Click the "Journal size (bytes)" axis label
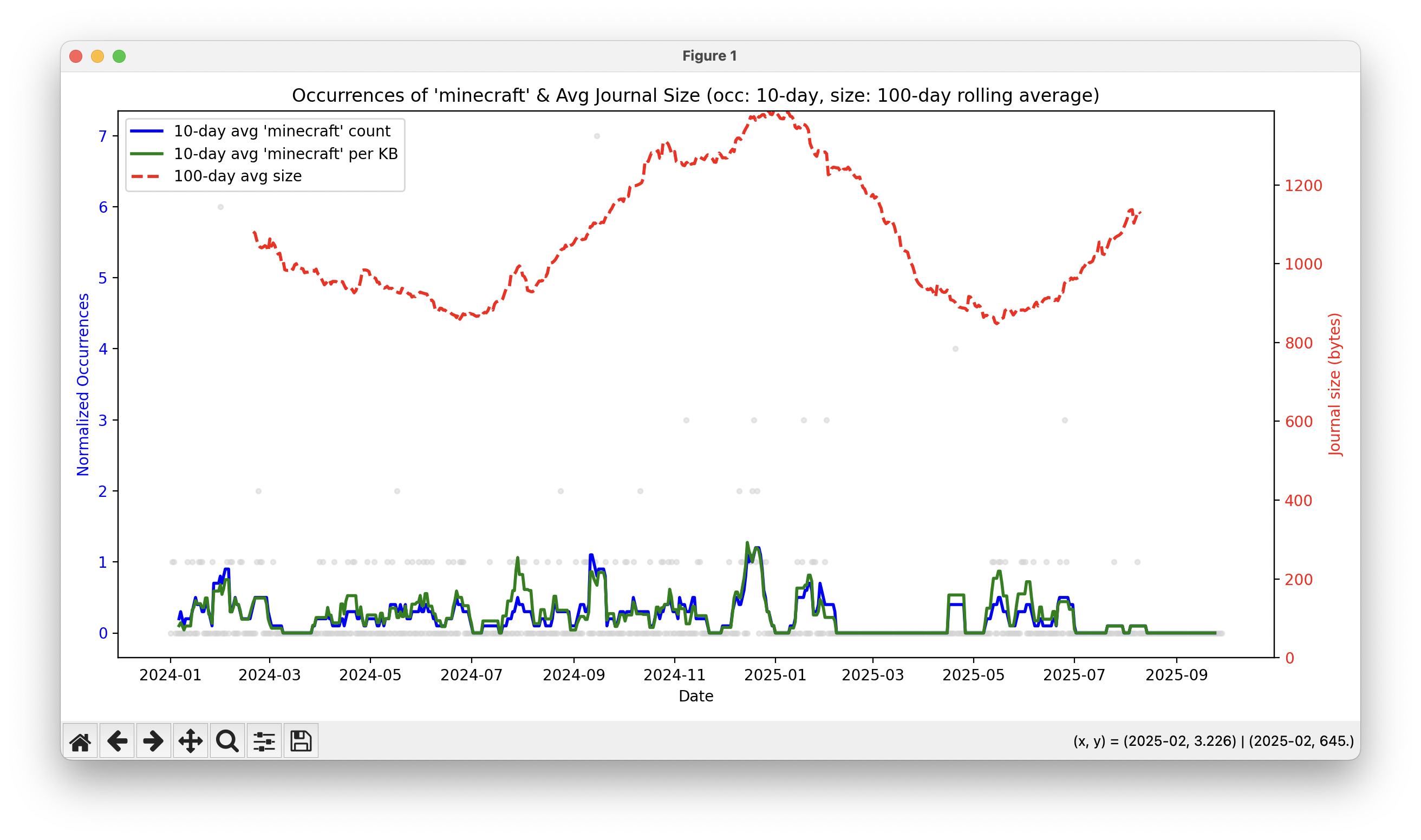 [1335, 384]
